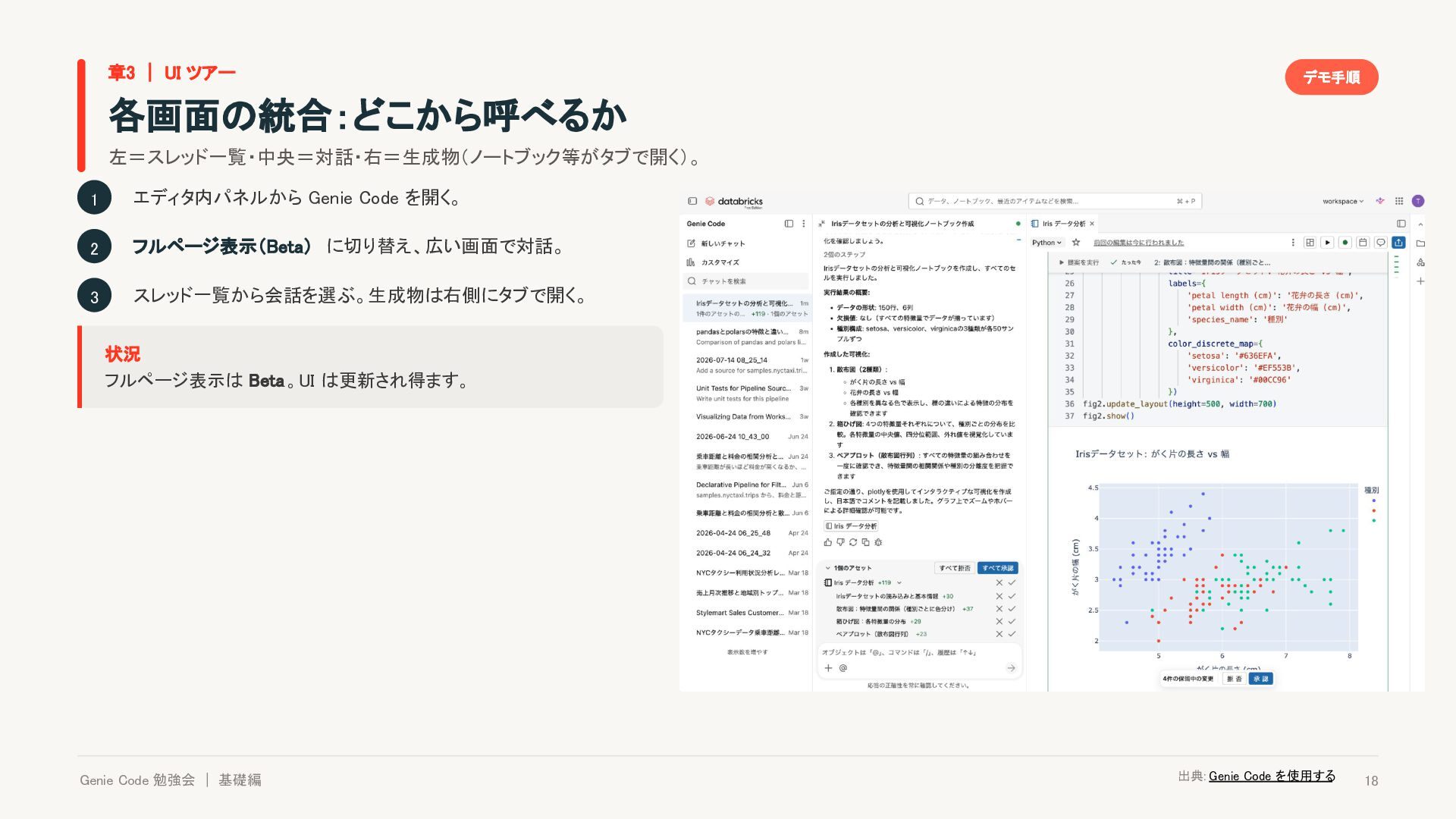Open the comments bubble icon in notebook toolbar
This screenshot has width=1456, height=819.
click(x=1381, y=243)
